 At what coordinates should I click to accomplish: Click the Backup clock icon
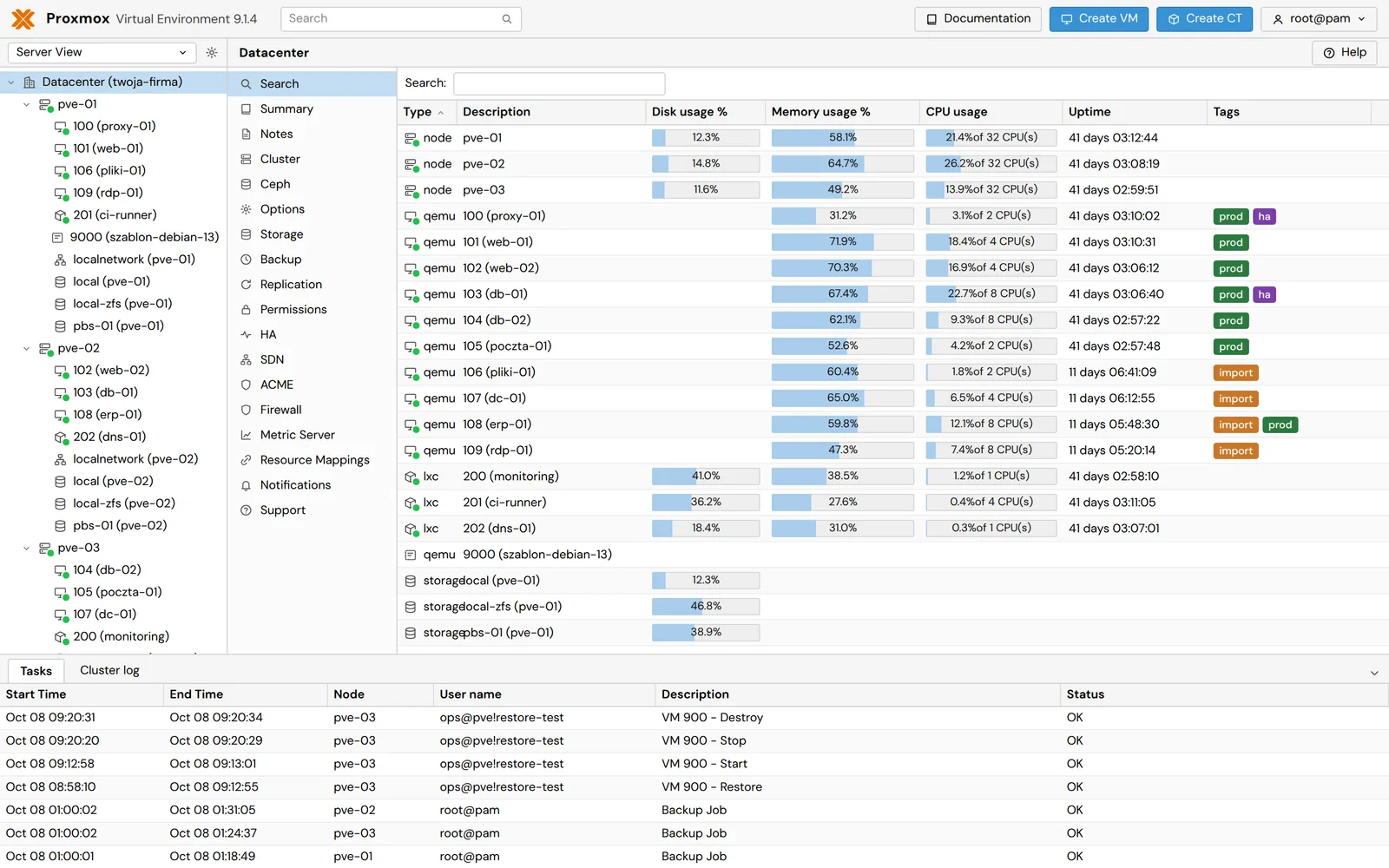coord(246,260)
